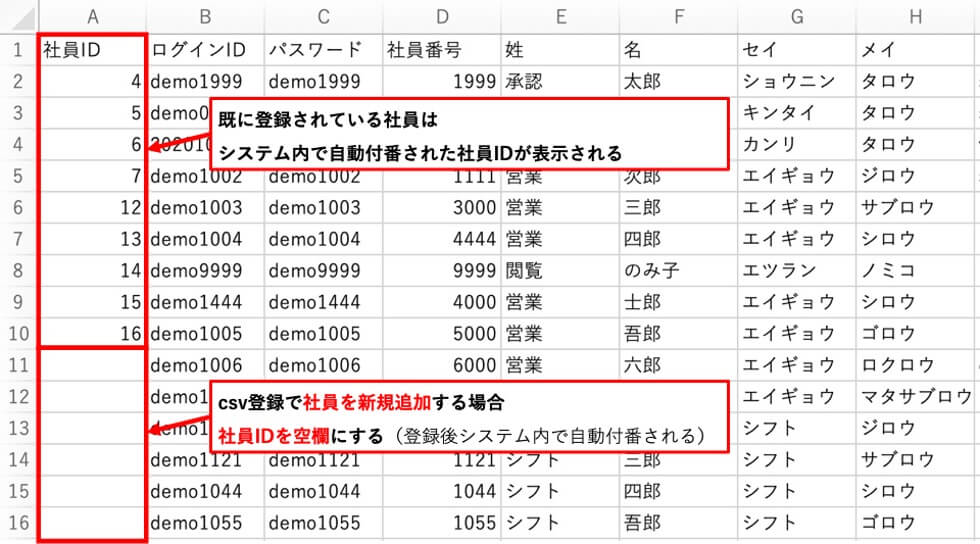This screenshot has height=544, width=980.
Task: Select row 8 header
Action: point(17,270)
